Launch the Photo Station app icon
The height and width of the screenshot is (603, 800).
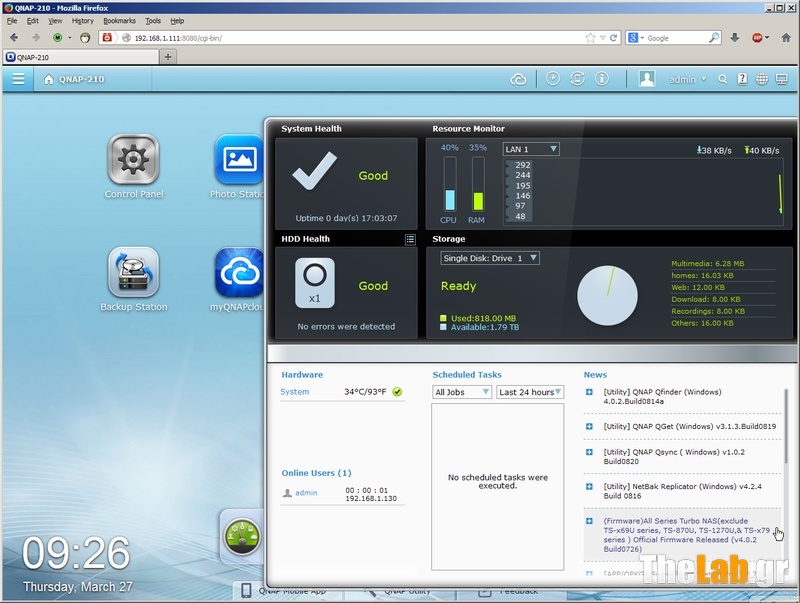point(239,166)
